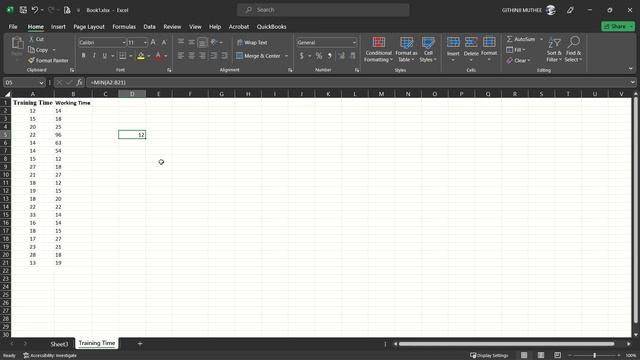
Task: Open Find & Select menu
Action: pos(573,49)
